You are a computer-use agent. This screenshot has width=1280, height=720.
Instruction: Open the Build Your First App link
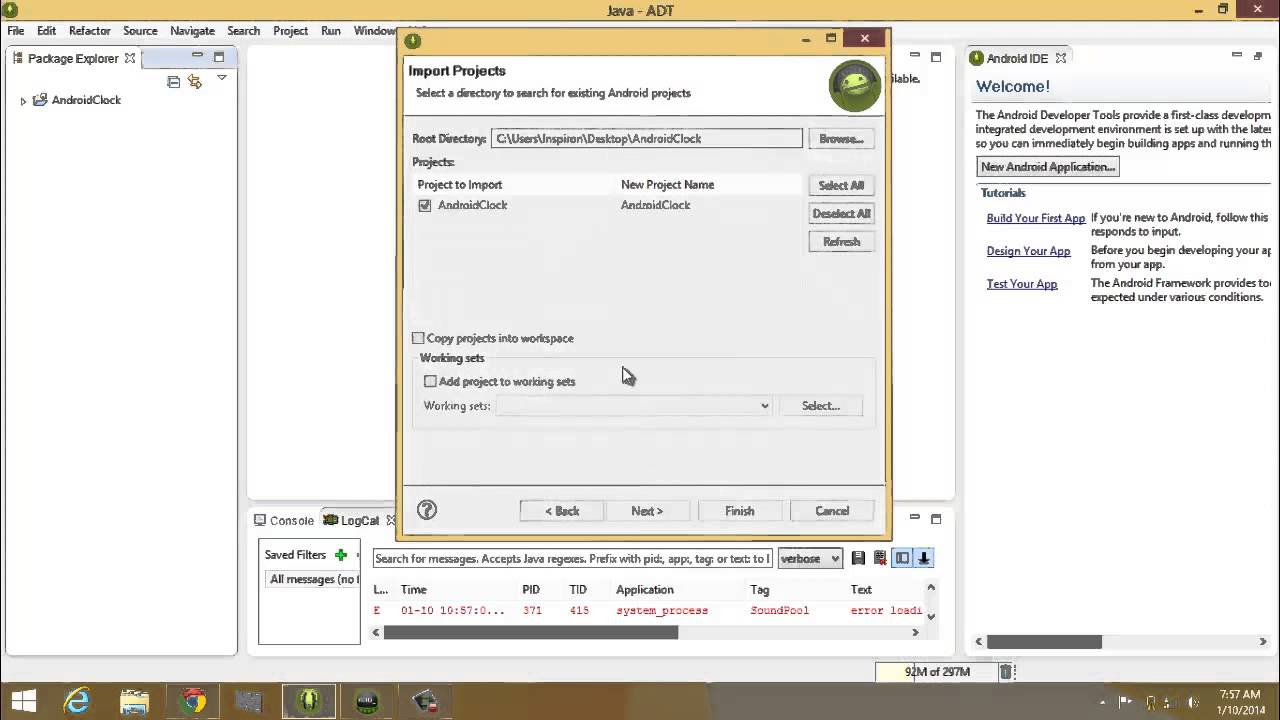coord(1036,218)
